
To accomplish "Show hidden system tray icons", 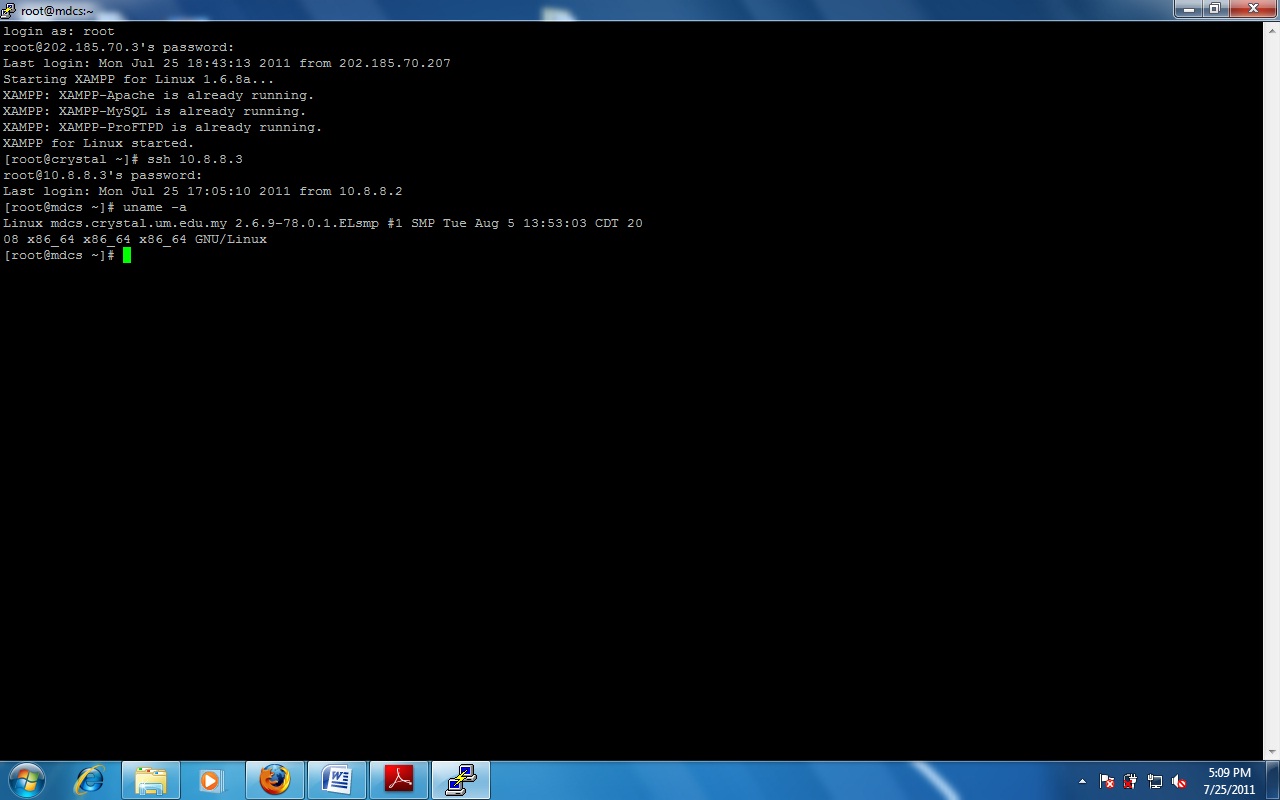I will pos(1082,781).
